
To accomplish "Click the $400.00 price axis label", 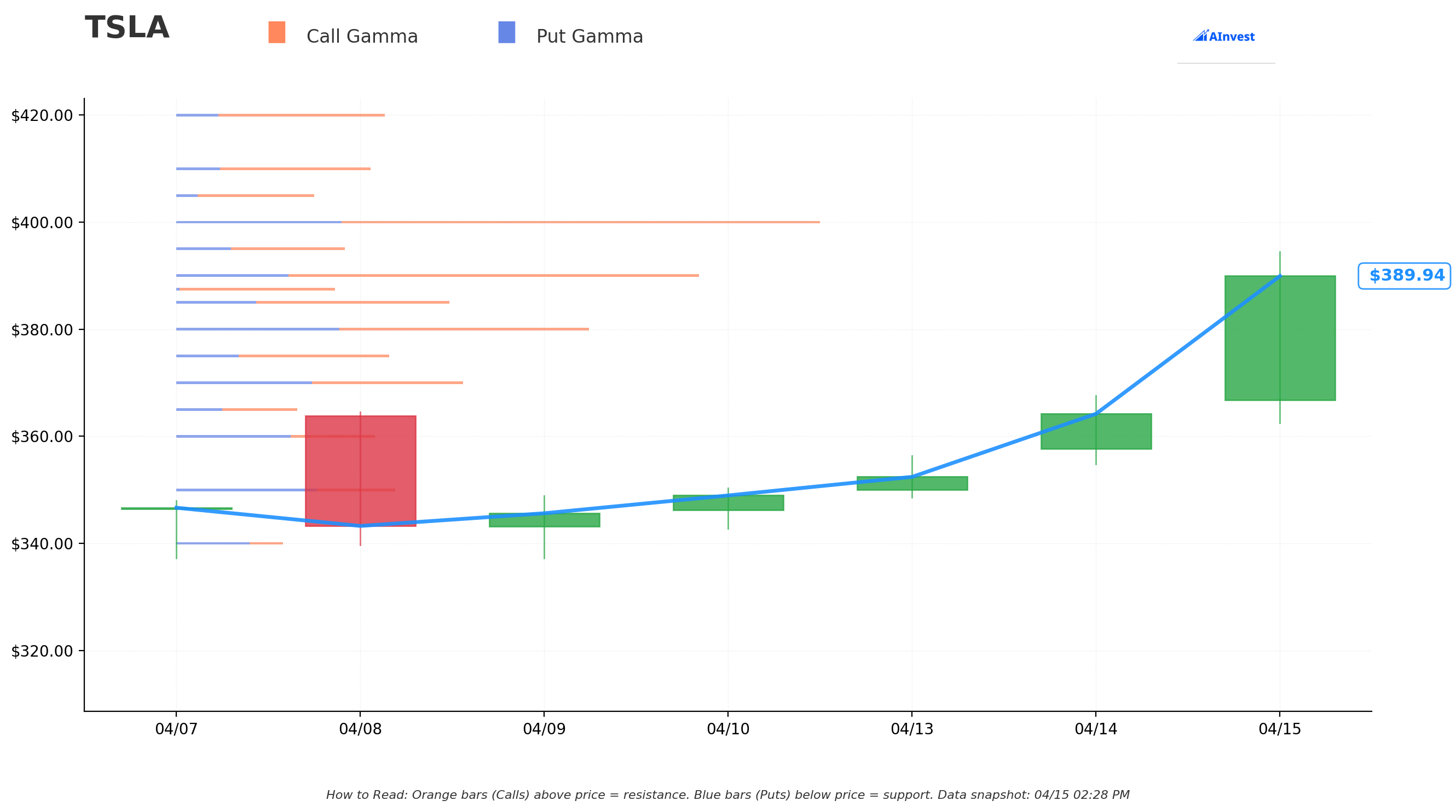I will click(x=42, y=223).
